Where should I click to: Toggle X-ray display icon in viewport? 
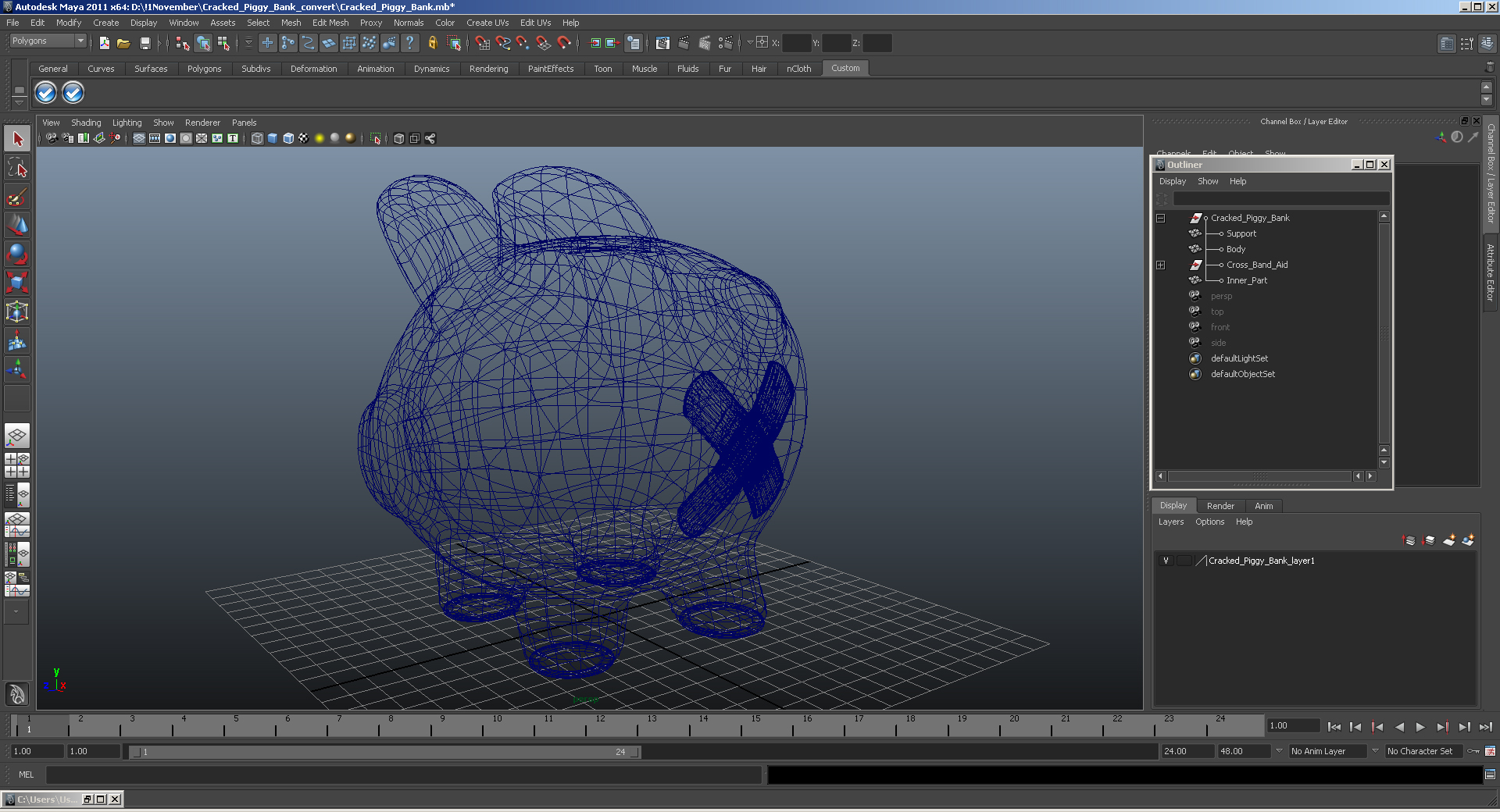399,138
